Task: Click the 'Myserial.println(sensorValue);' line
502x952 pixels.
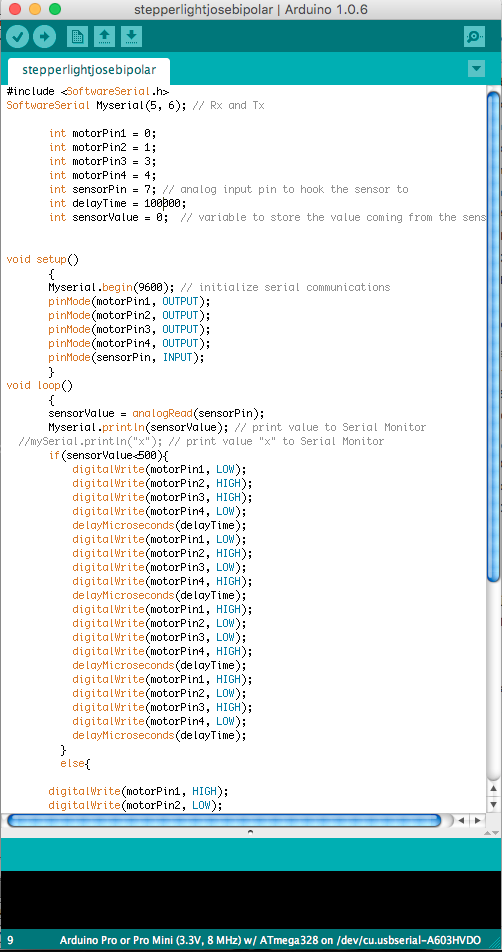Action: click(x=138, y=427)
